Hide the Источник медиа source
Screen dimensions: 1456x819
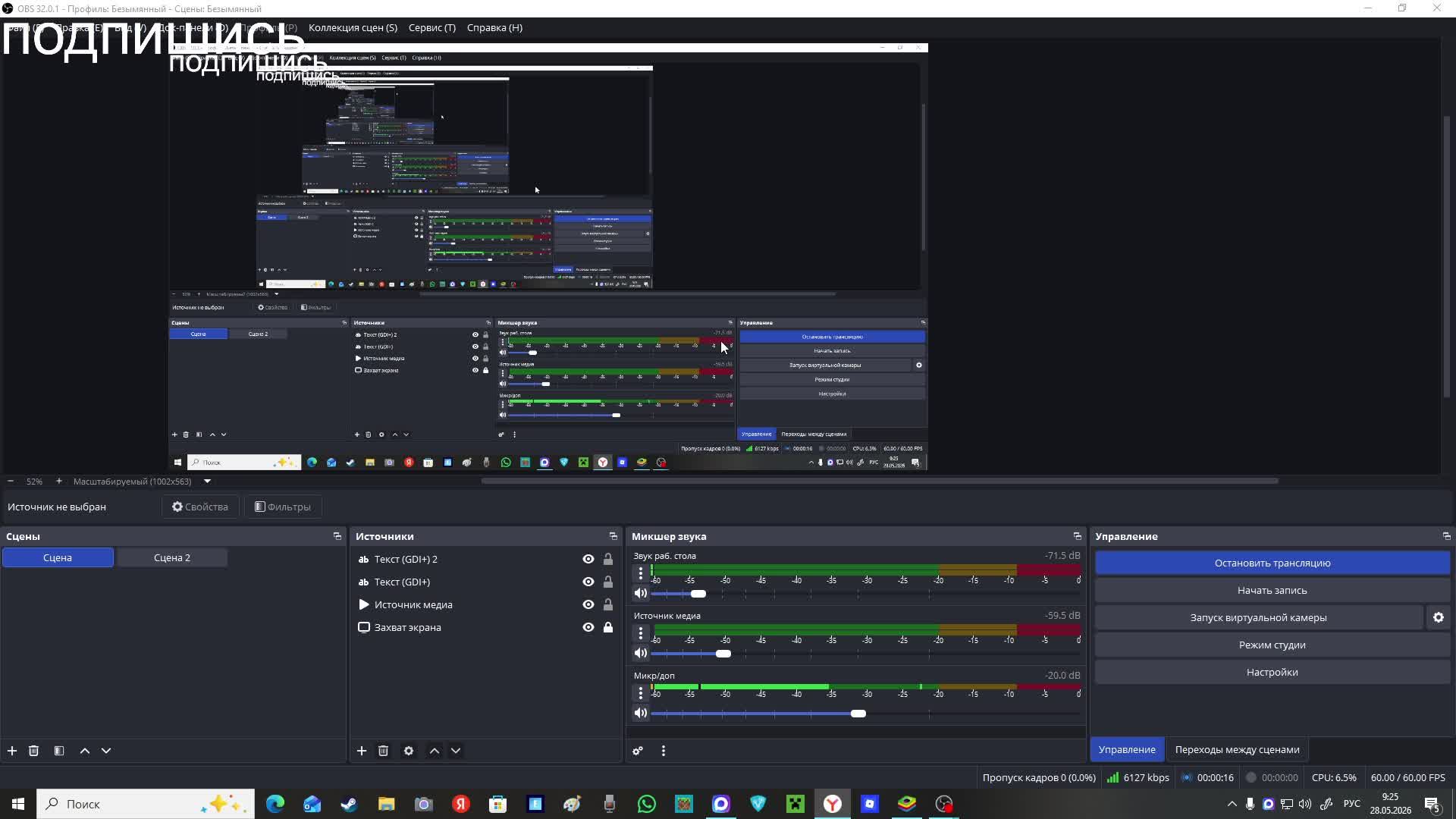[x=588, y=605]
